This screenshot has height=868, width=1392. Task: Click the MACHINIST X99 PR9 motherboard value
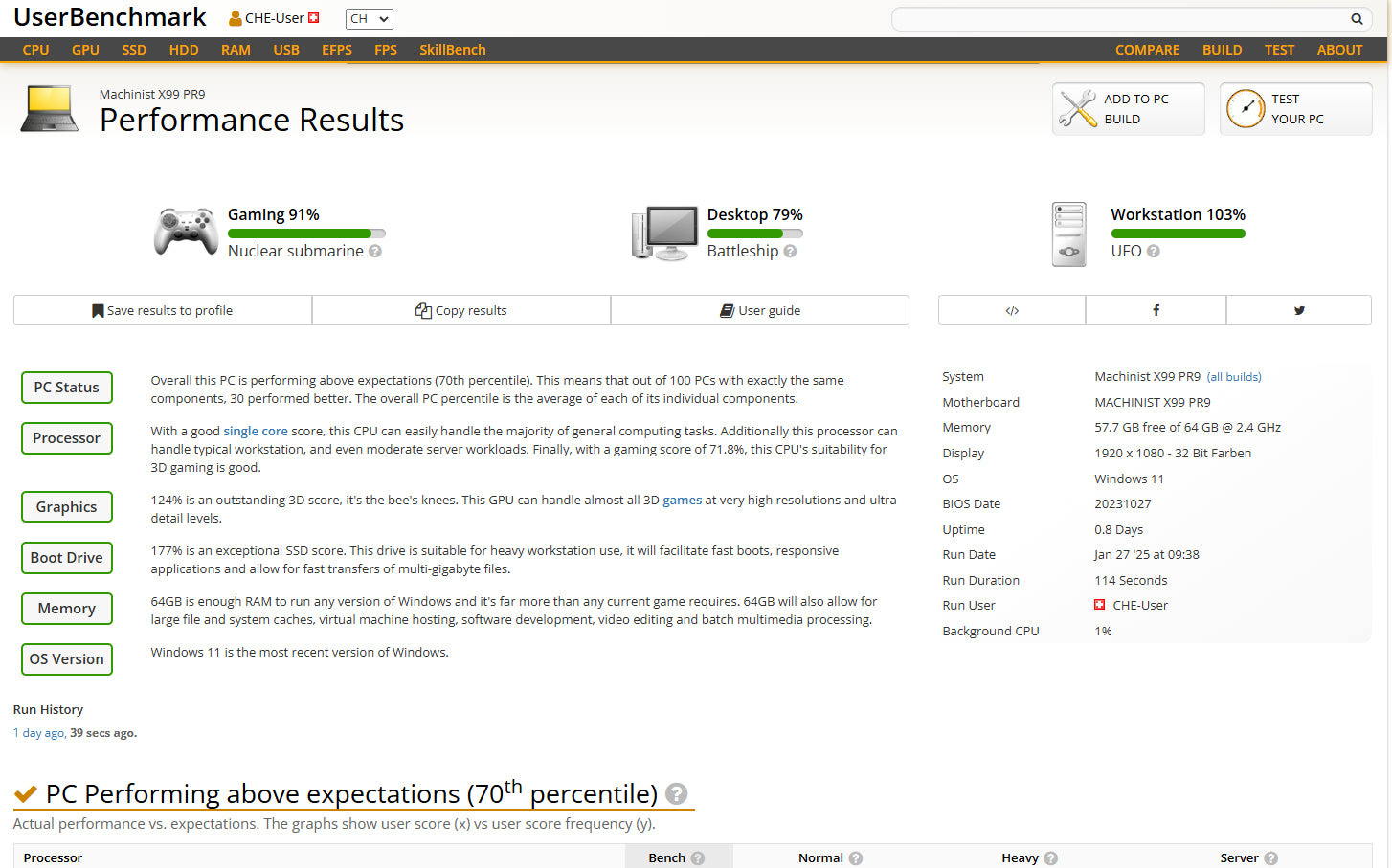pos(1153,402)
